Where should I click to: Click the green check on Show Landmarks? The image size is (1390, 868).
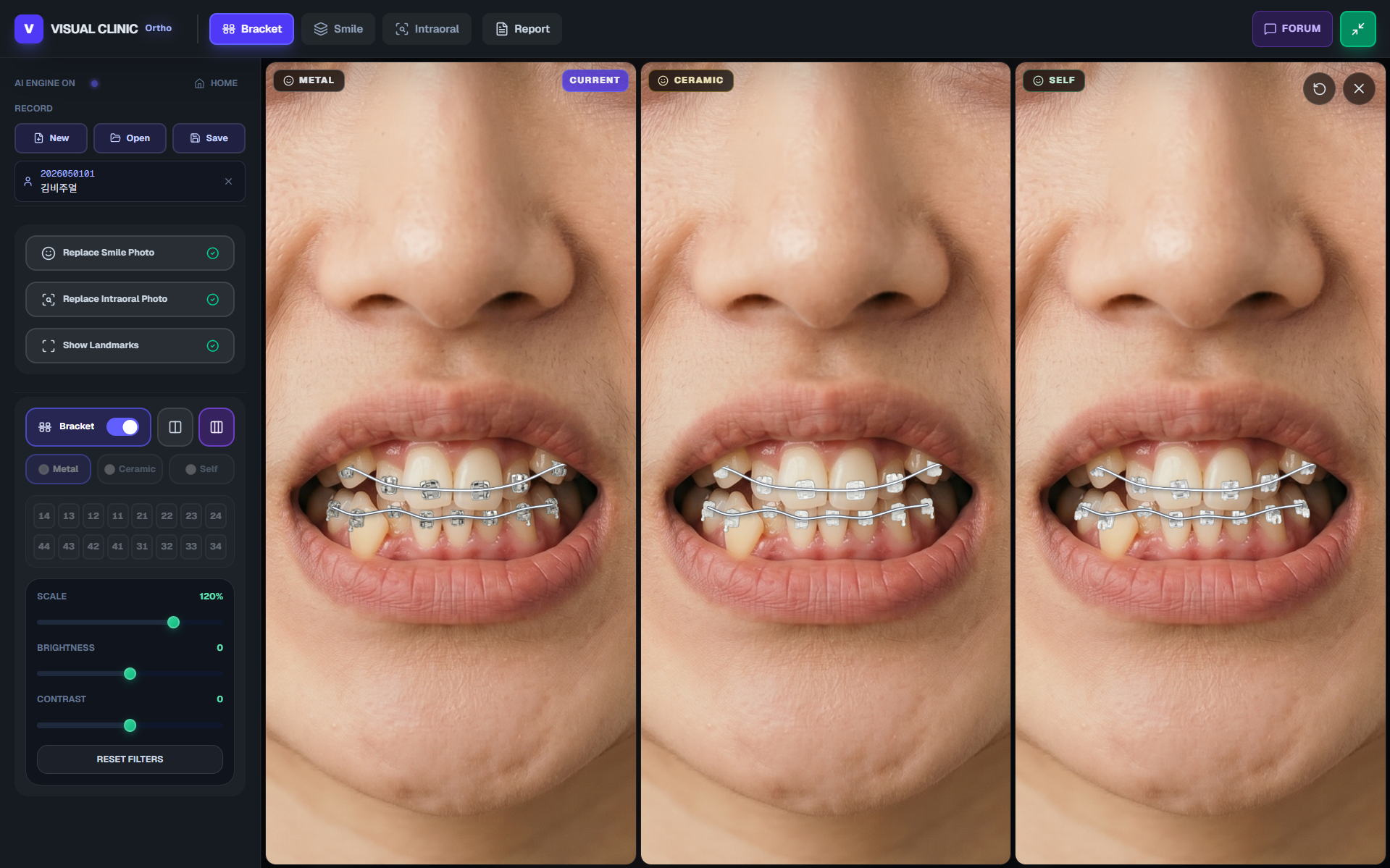pos(213,345)
